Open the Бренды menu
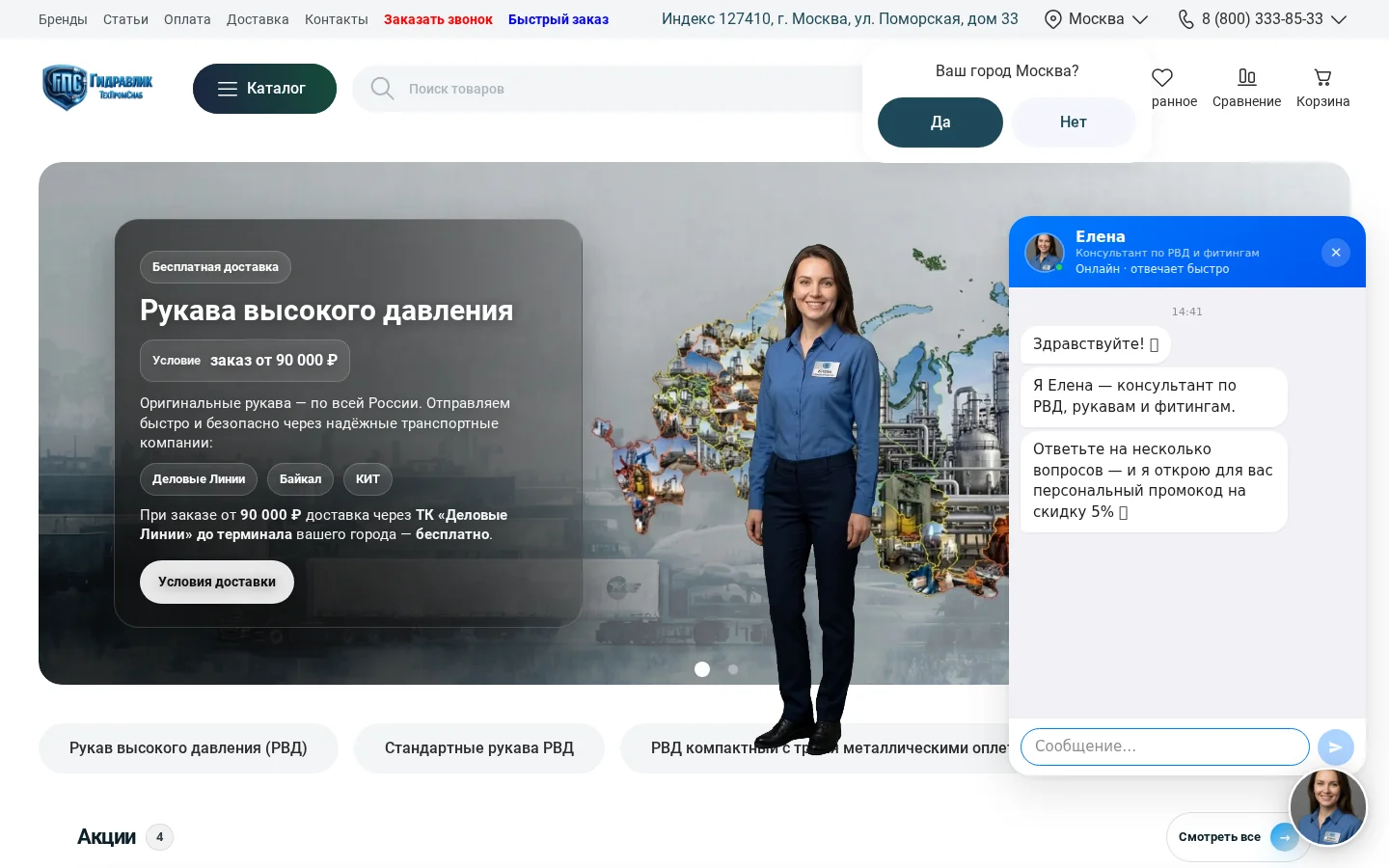 [63, 19]
